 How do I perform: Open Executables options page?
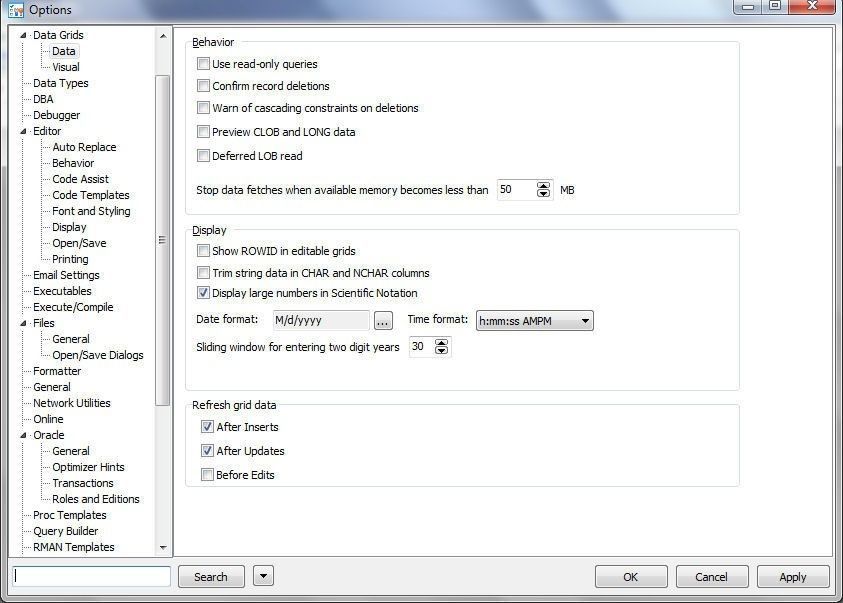(62, 291)
